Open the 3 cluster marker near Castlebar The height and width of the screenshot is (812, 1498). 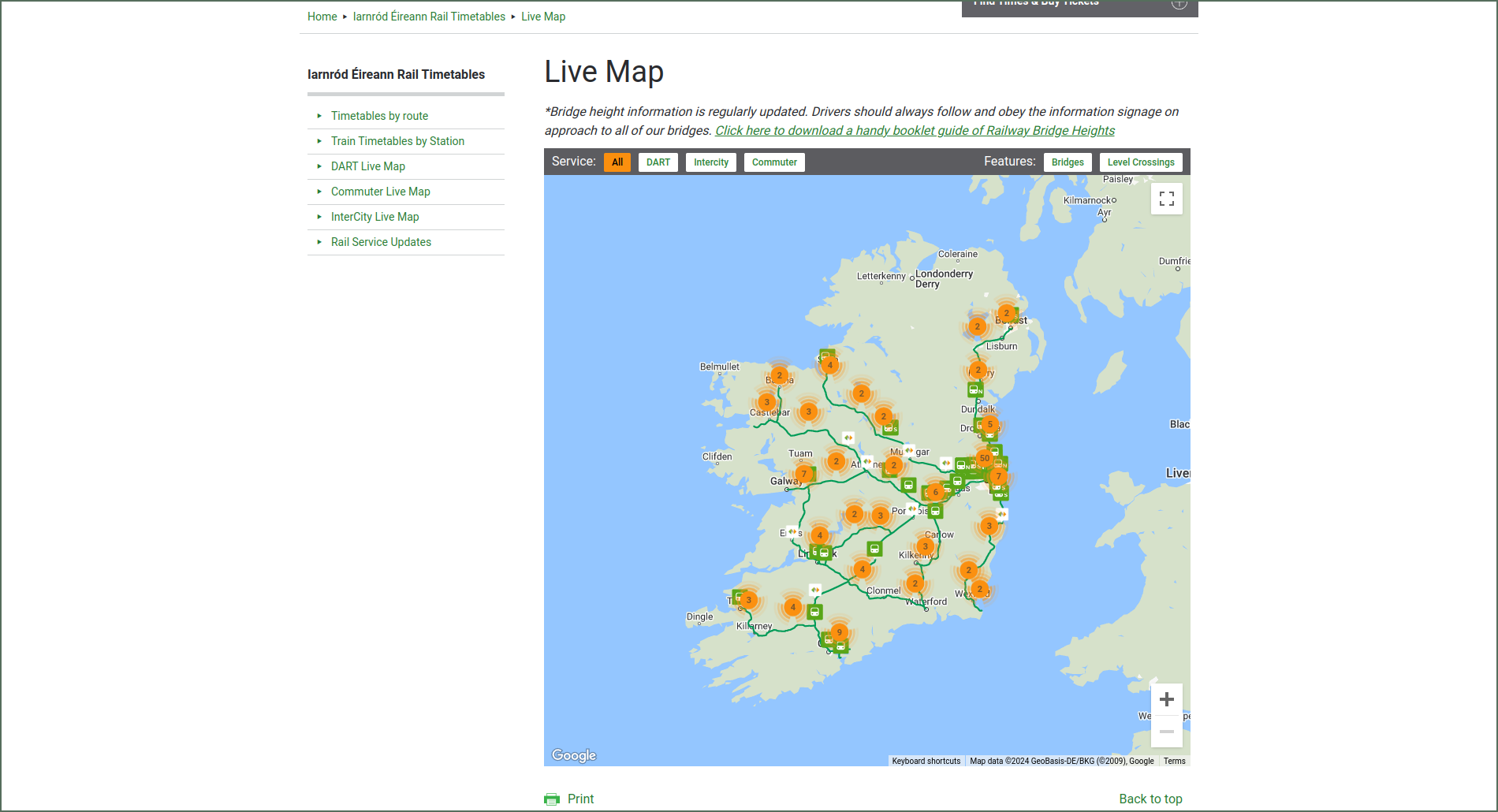pyautogui.click(x=767, y=402)
